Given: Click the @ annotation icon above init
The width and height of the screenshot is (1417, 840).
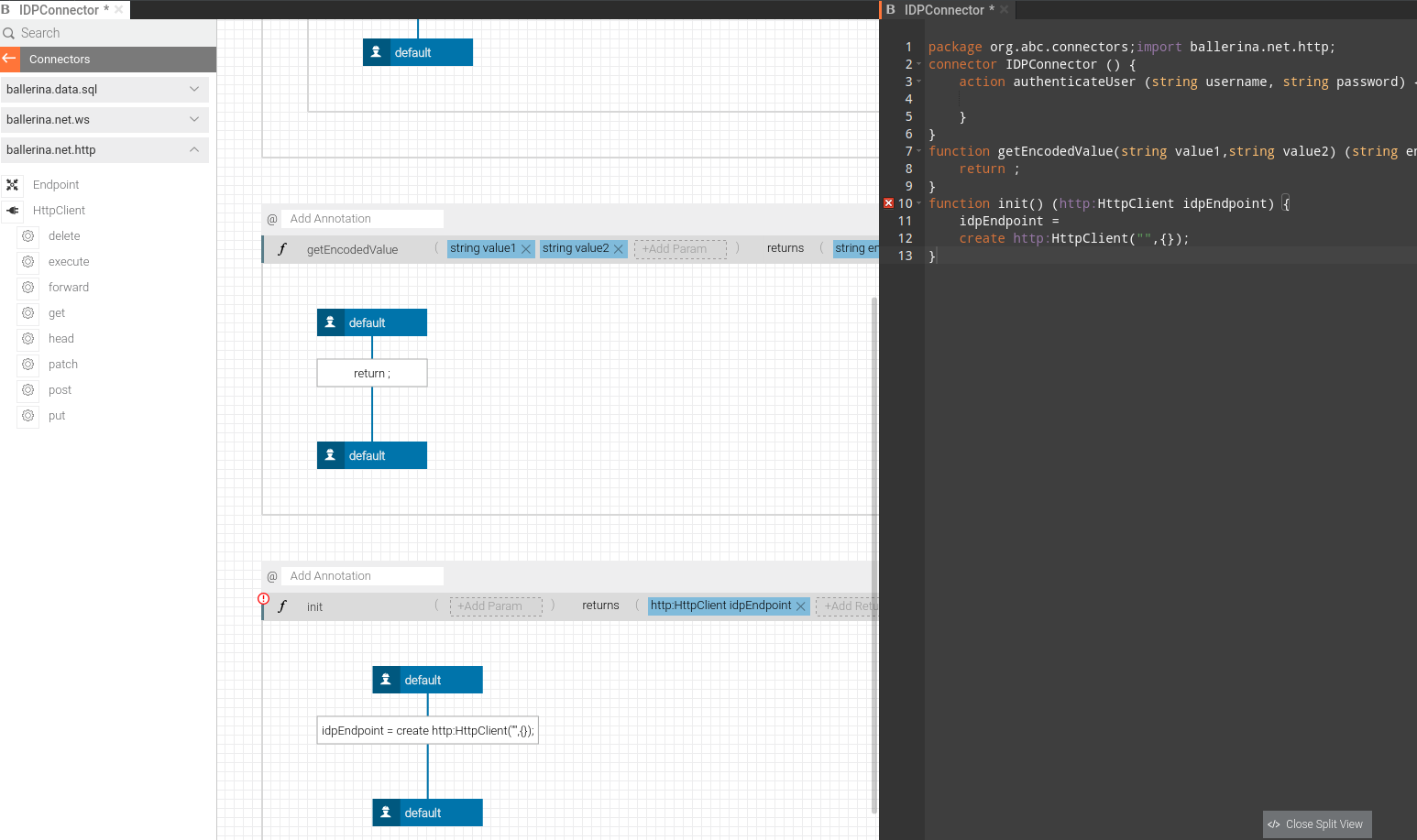Looking at the screenshot, I should [x=272, y=576].
